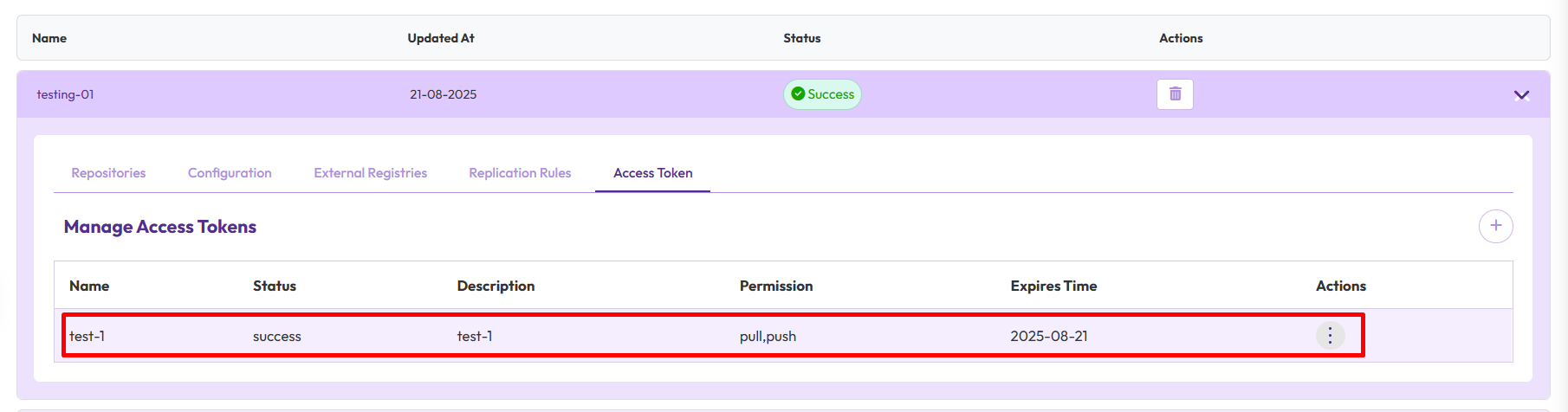Click the token Description column header
Screen dimensions: 1568x412
(x=496, y=286)
